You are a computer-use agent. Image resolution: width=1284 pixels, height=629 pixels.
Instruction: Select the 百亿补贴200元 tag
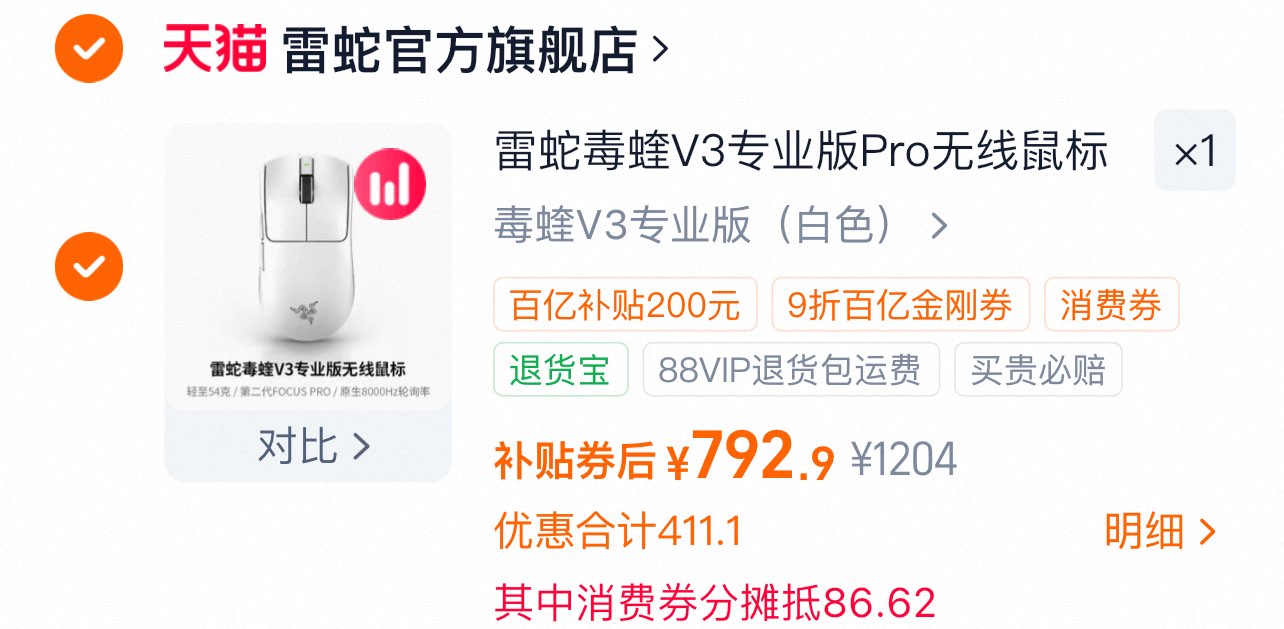tap(625, 304)
